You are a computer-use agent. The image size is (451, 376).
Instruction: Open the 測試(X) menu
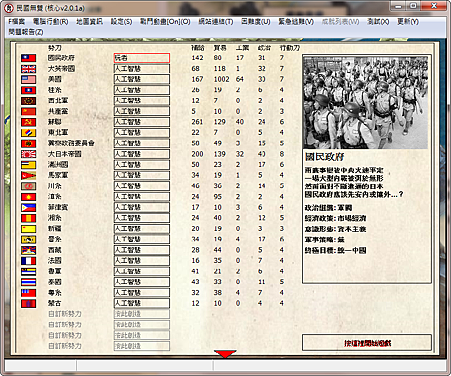[x=378, y=22]
